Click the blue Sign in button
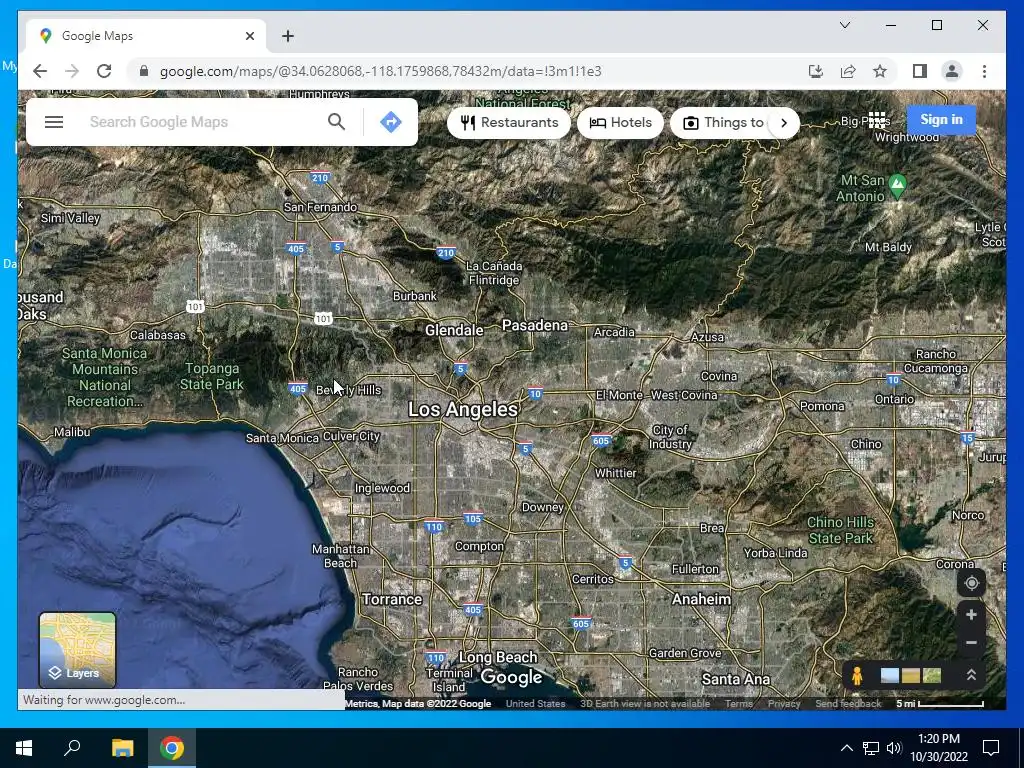1024x768 pixels. [941, 120]
